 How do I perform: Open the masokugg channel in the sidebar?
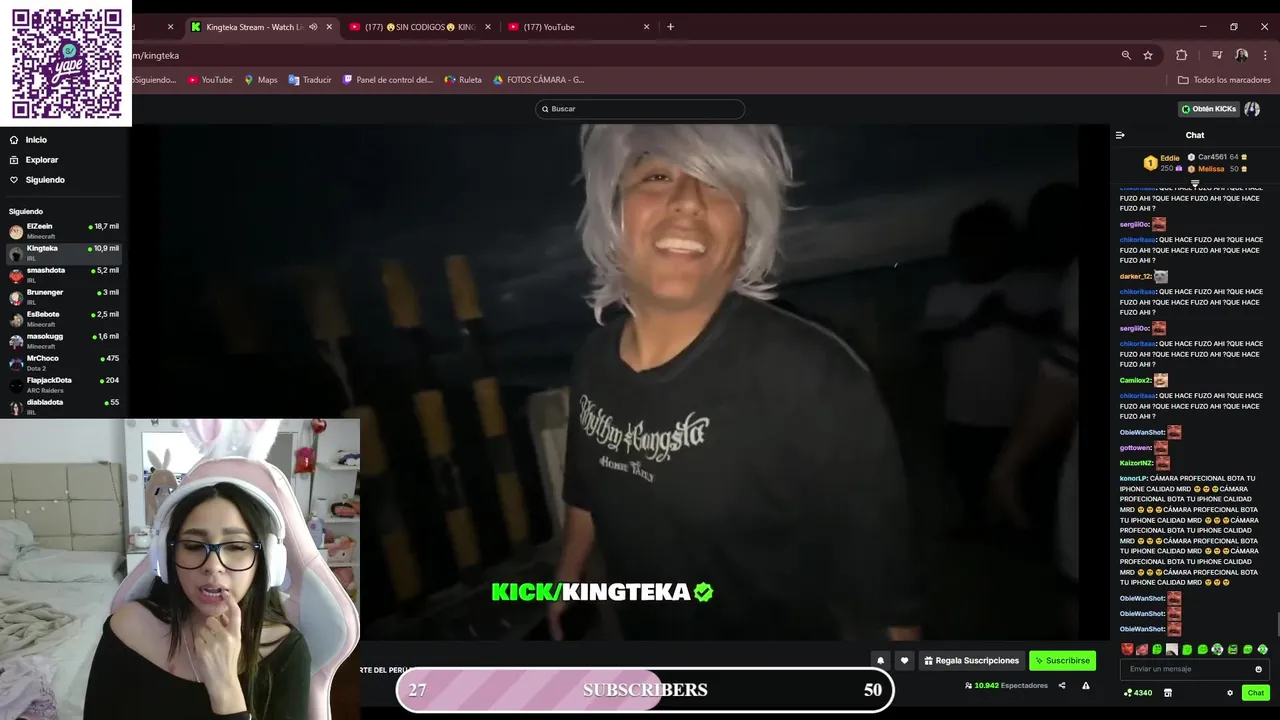64,341
